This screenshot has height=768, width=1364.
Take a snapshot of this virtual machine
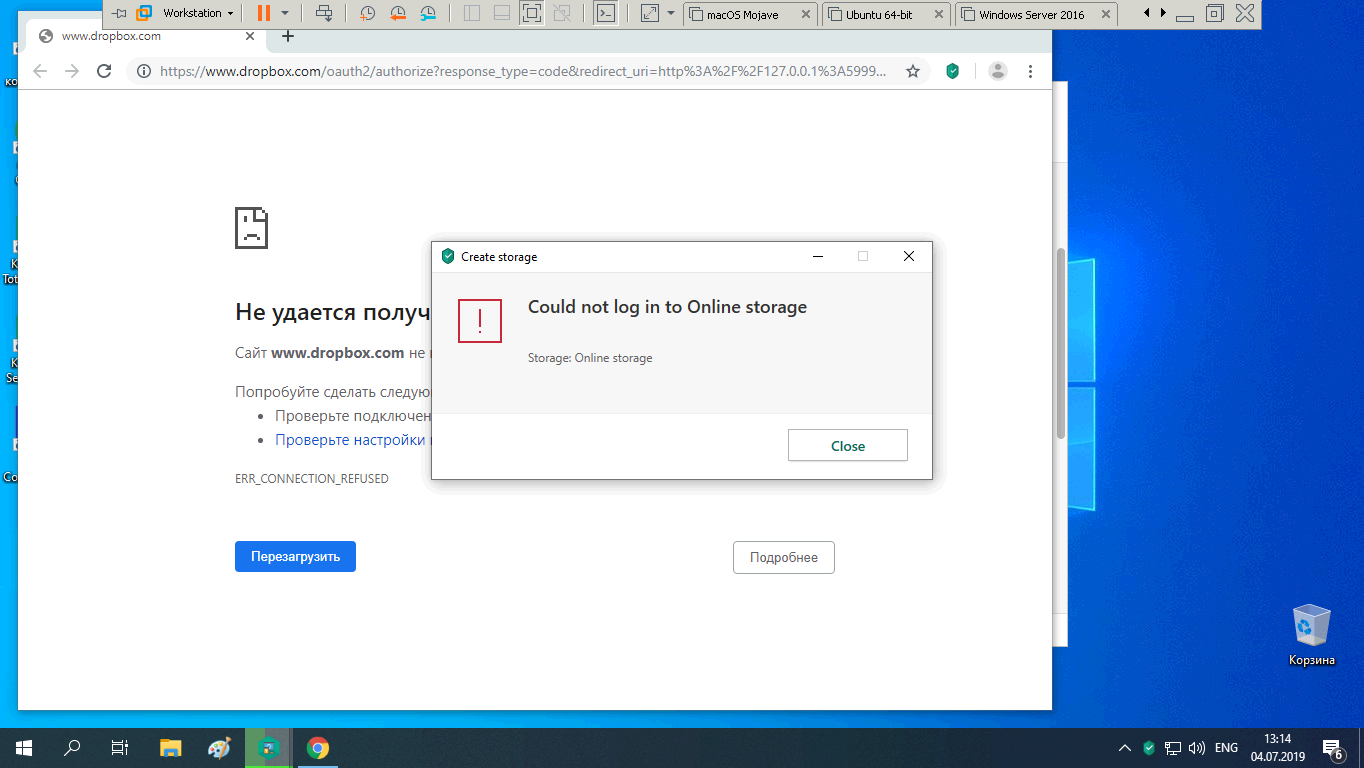368,14
